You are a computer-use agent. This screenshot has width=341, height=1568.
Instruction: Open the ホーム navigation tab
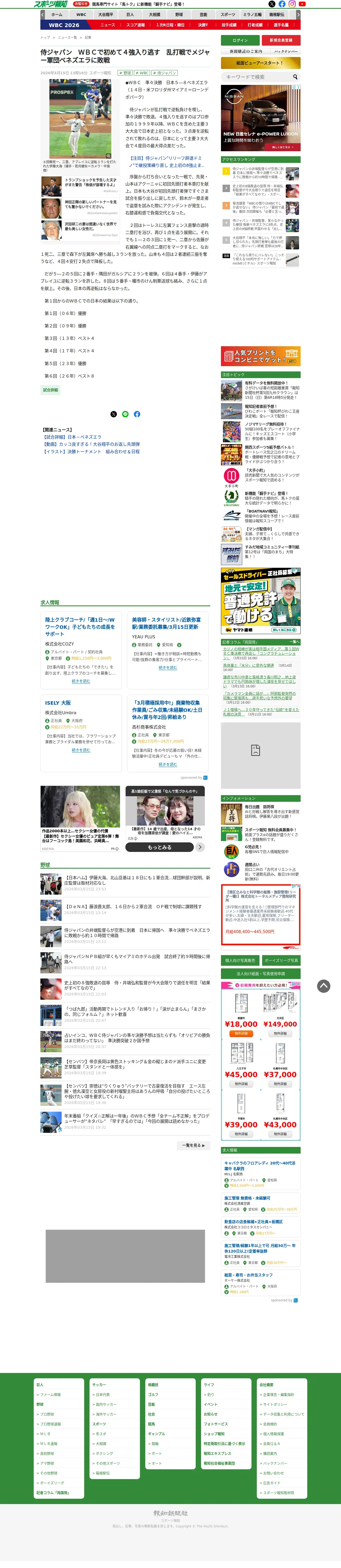pyautogui.click(x=57, y=14)
